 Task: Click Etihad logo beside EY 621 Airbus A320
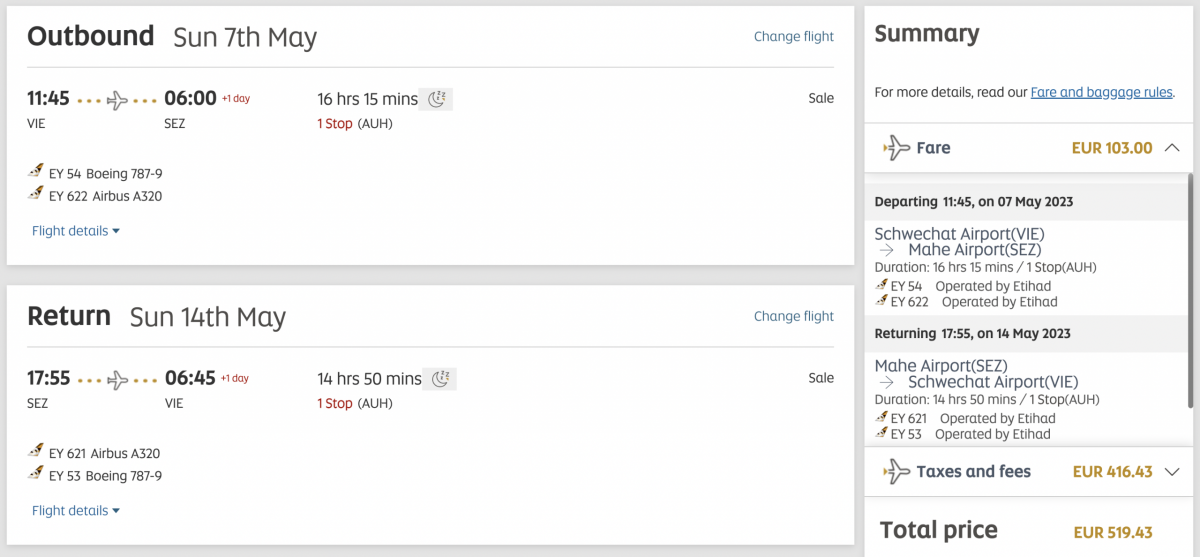pyautogui.click(x=37, y=452)
